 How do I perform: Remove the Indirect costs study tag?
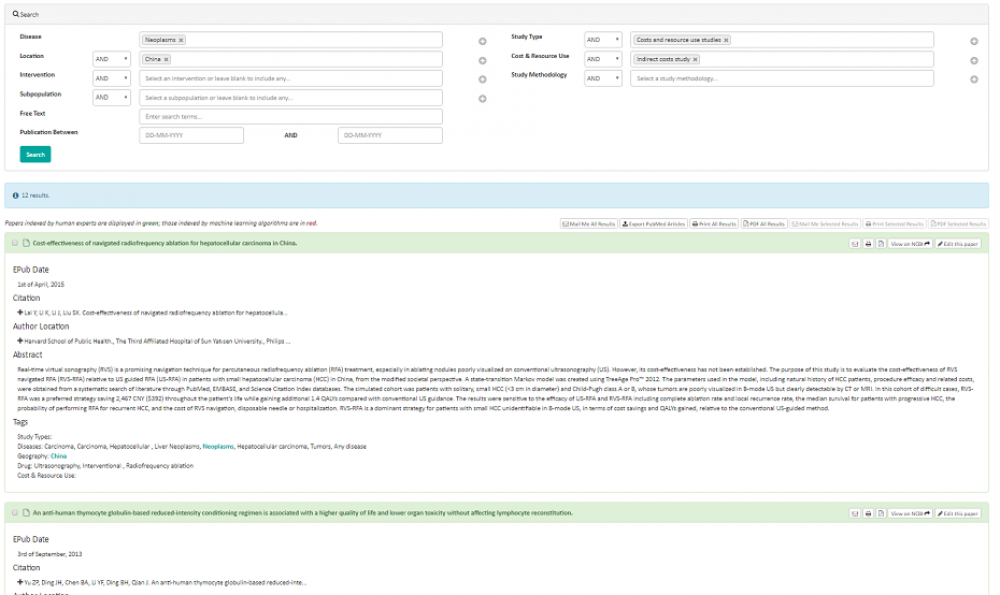[x=696, y=59]
